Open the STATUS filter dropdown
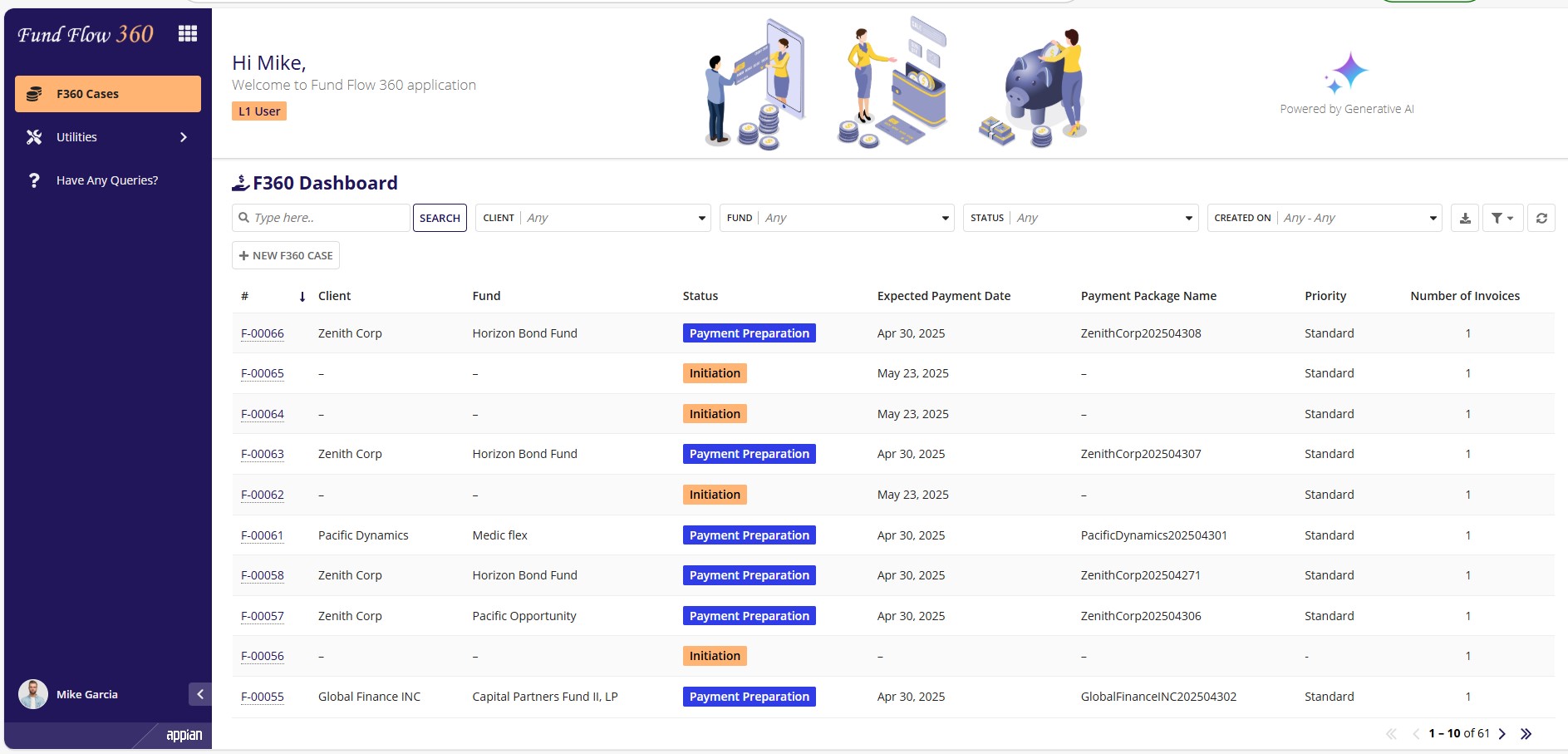The image size is (1568, 754). (1081, 218)
